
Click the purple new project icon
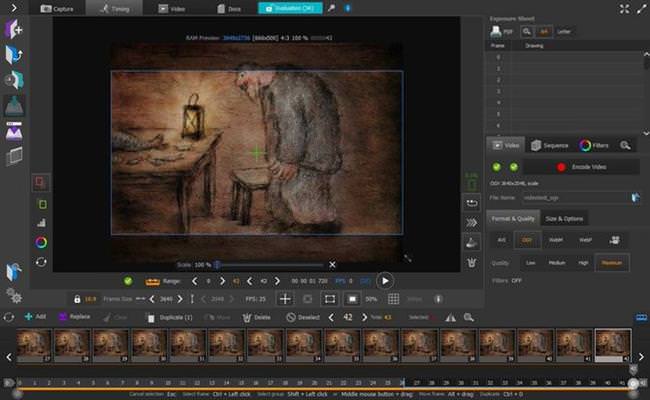coord(13,29)
